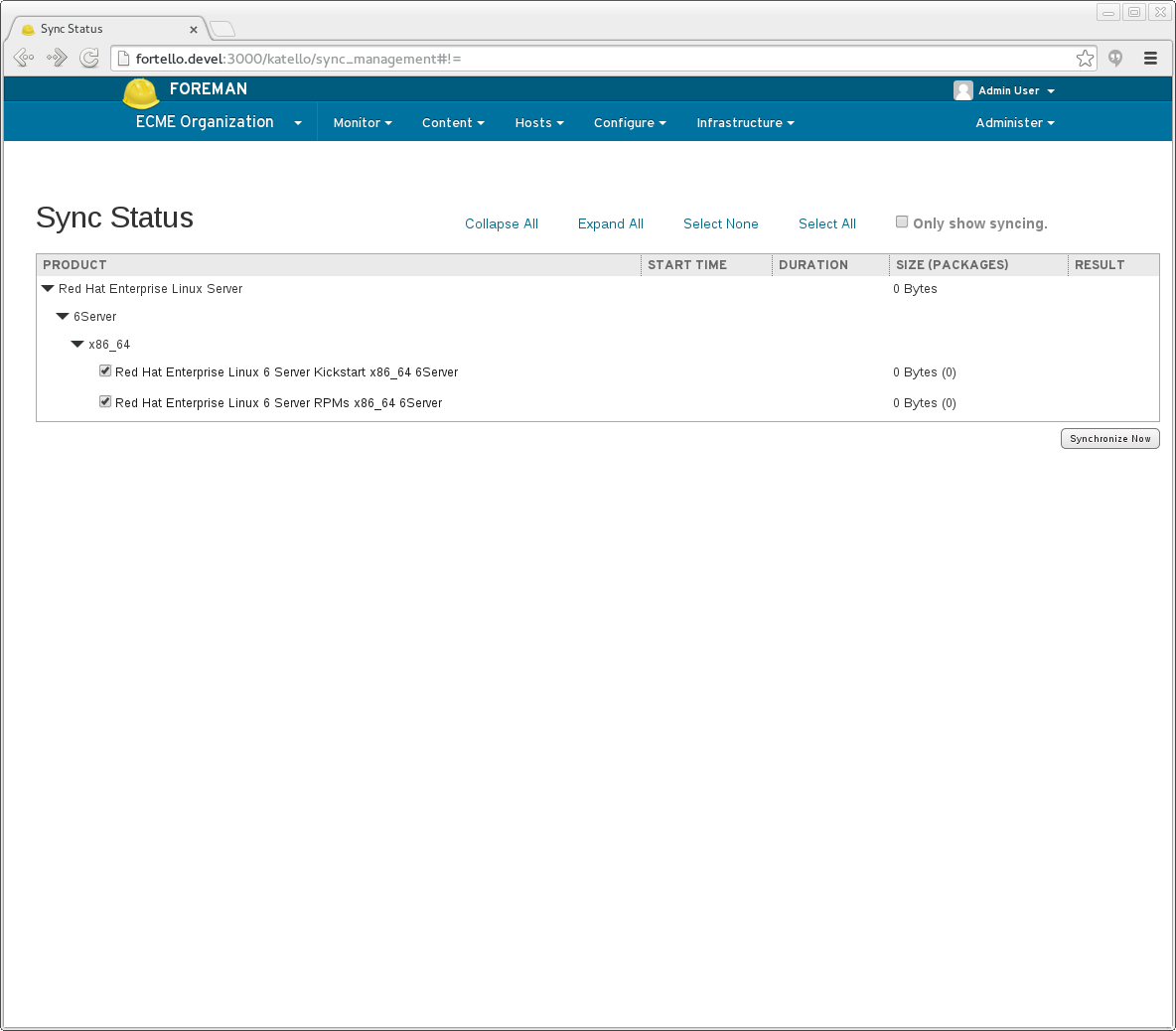Click the browser forward arrow icon
Image resolution: width=1176 pixels, height=1031 pixels.
pyautogui.click(x=57, y=58)
